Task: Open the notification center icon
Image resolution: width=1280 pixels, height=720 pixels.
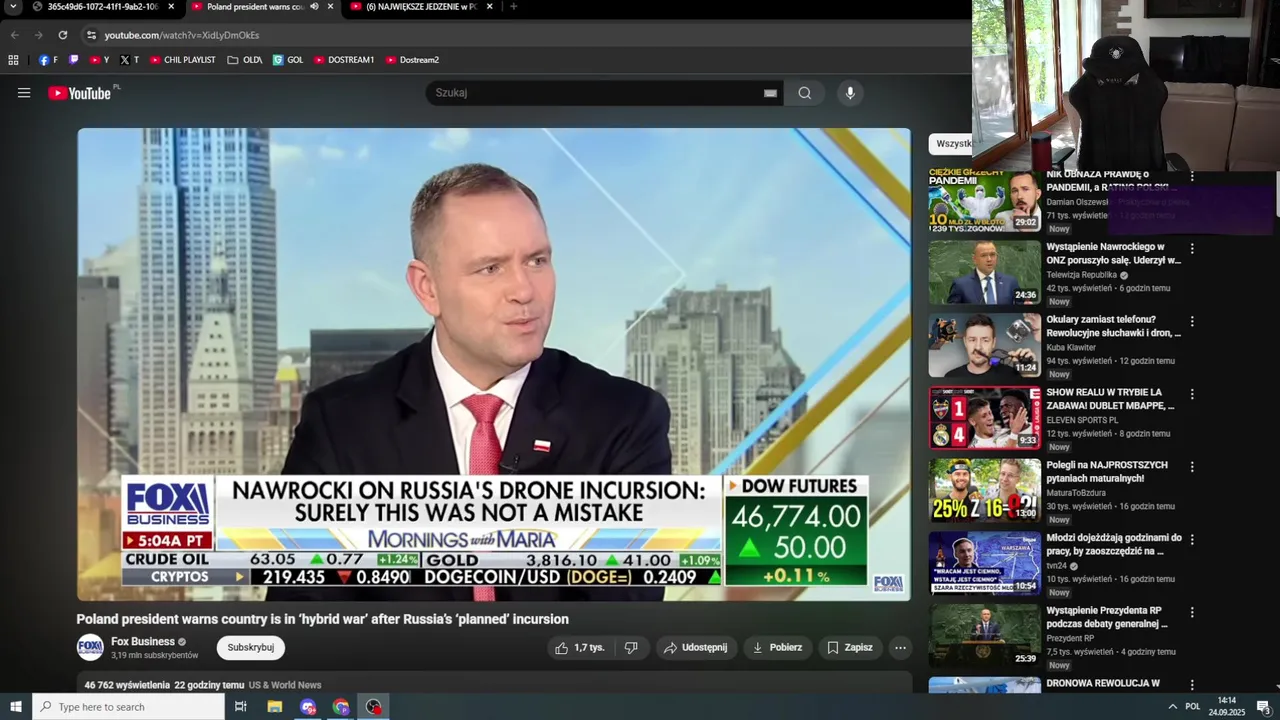Action: click(x=1263, y=707)
